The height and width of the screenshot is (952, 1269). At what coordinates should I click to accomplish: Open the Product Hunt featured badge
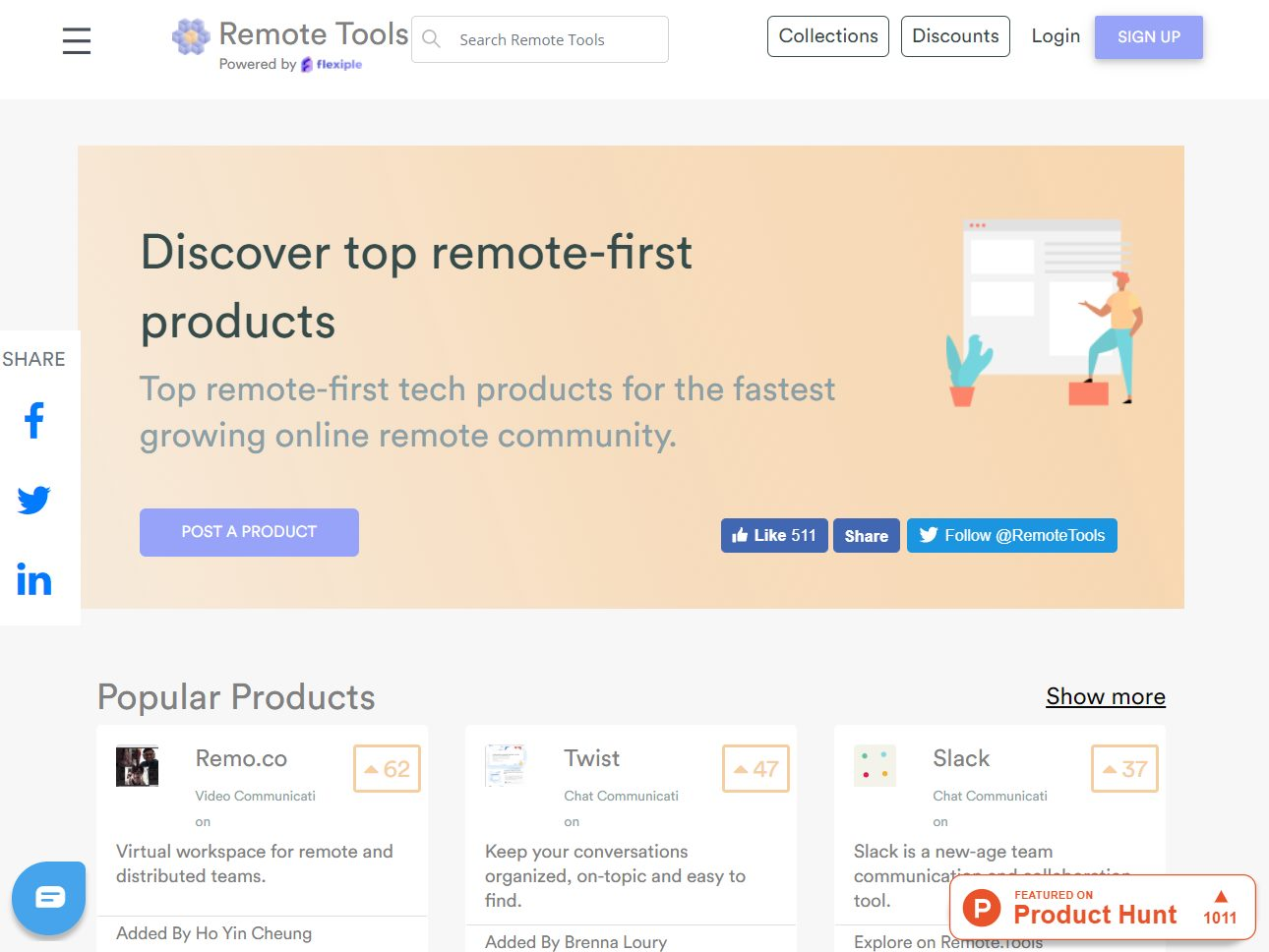(1103, 908)
